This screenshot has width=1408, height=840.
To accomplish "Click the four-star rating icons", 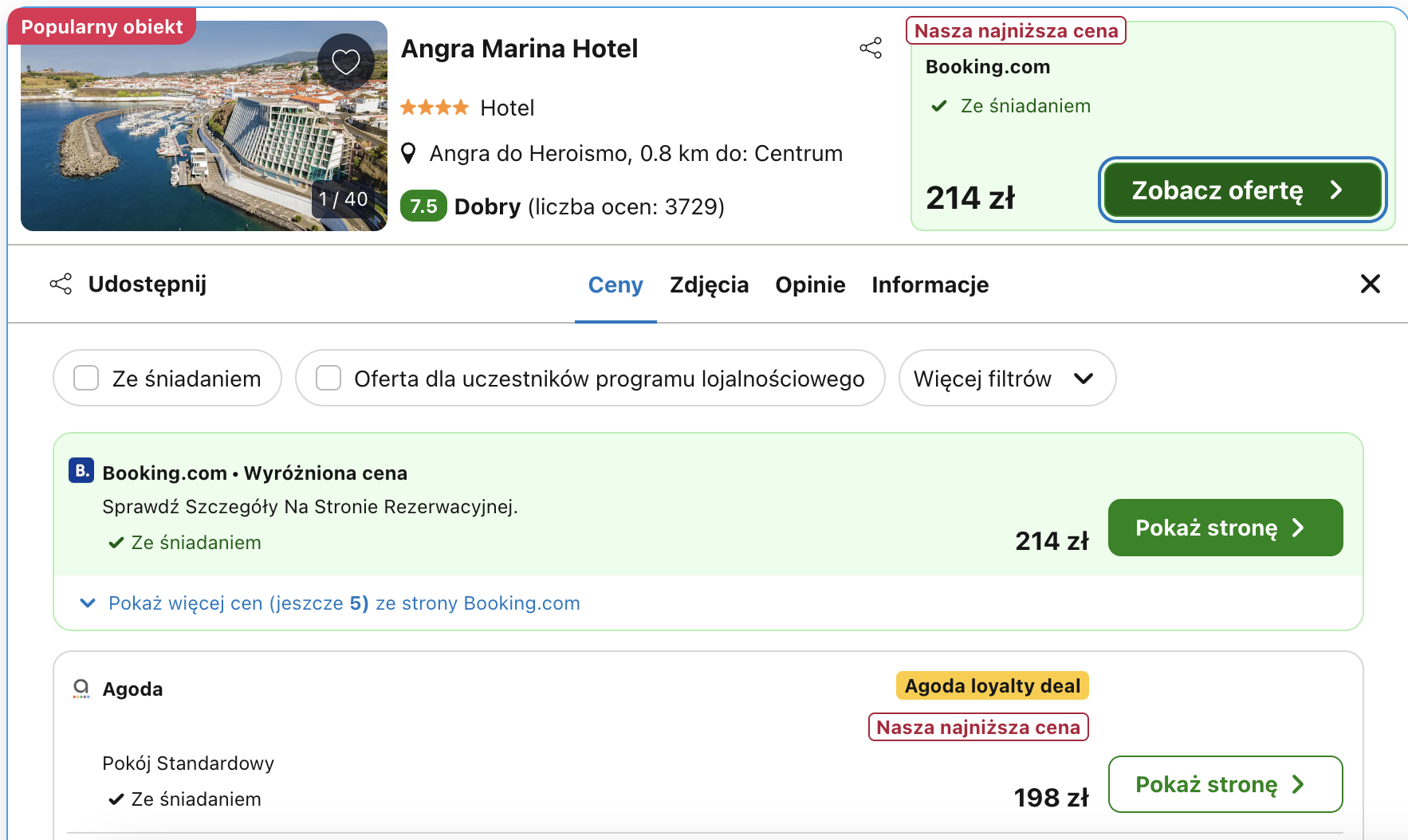I will point(435,107).
